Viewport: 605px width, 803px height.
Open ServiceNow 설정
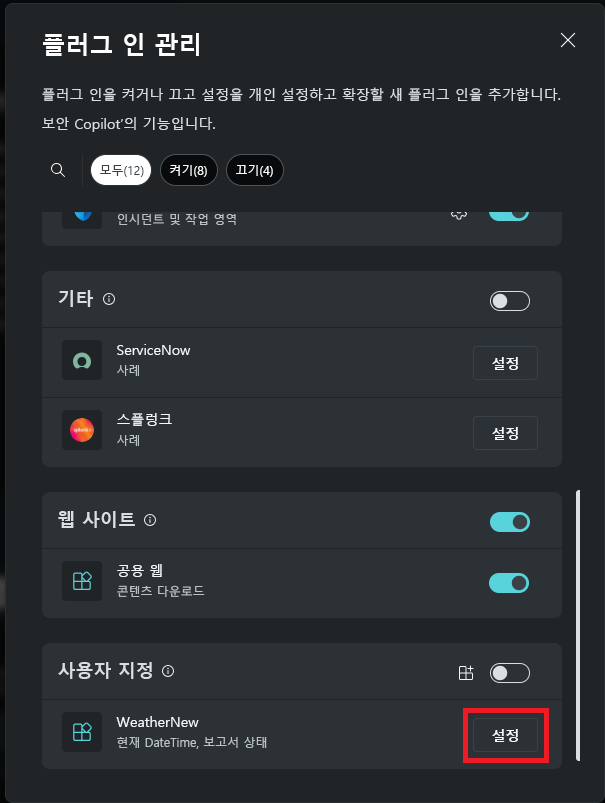505,362
